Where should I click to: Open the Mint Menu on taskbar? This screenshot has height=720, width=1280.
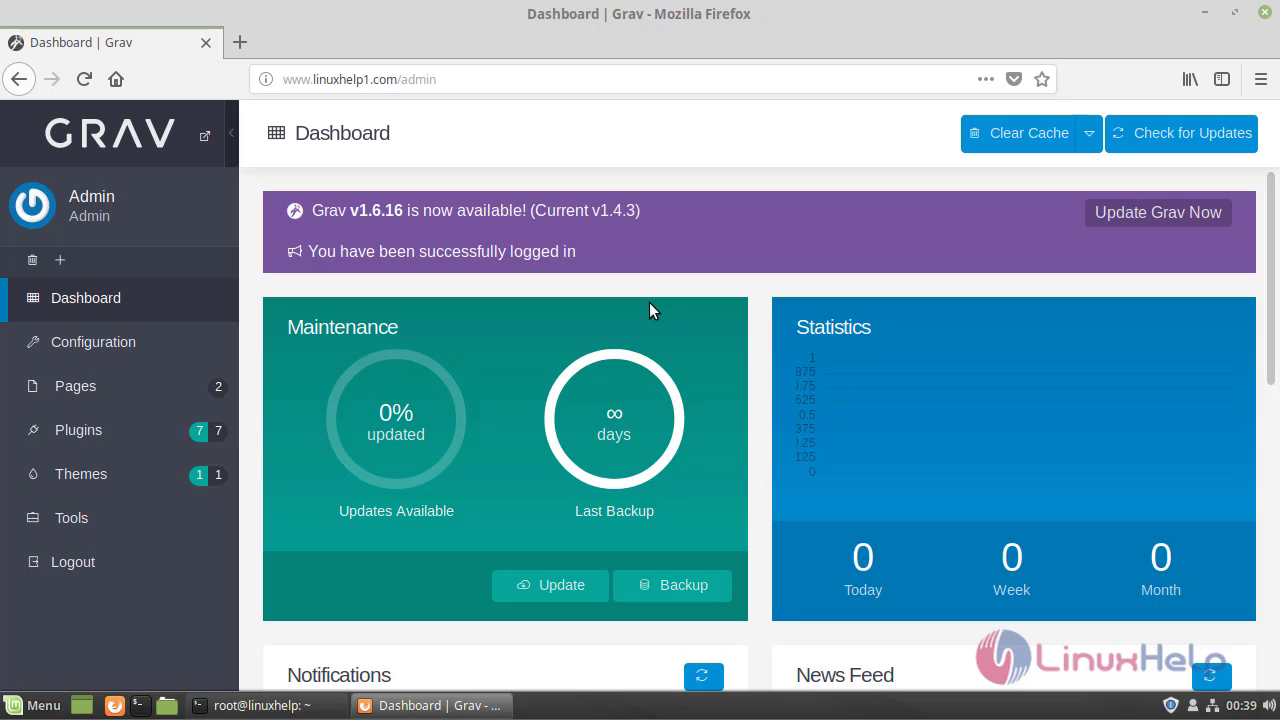pos(32,705)
